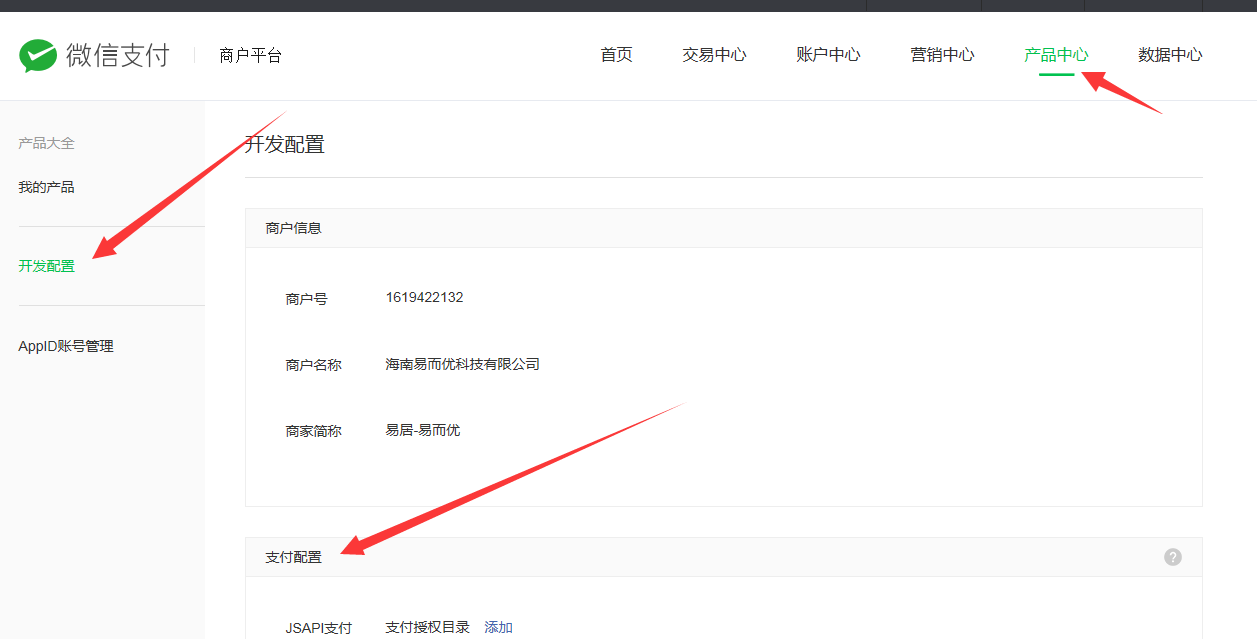The width and height of the screenshot is (1257, 639).
Task: Open AppID账号管理 from the sidebar
Action: coord(65,345)
